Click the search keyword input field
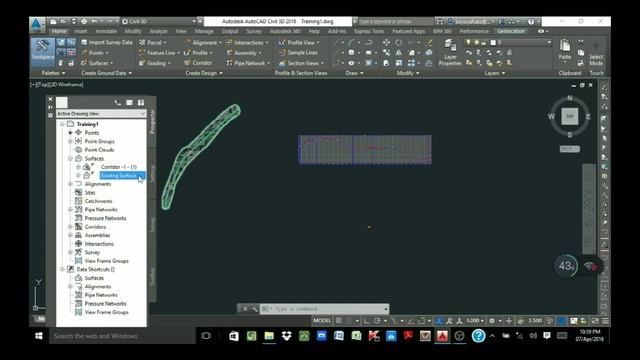 (x=395, y=21)
